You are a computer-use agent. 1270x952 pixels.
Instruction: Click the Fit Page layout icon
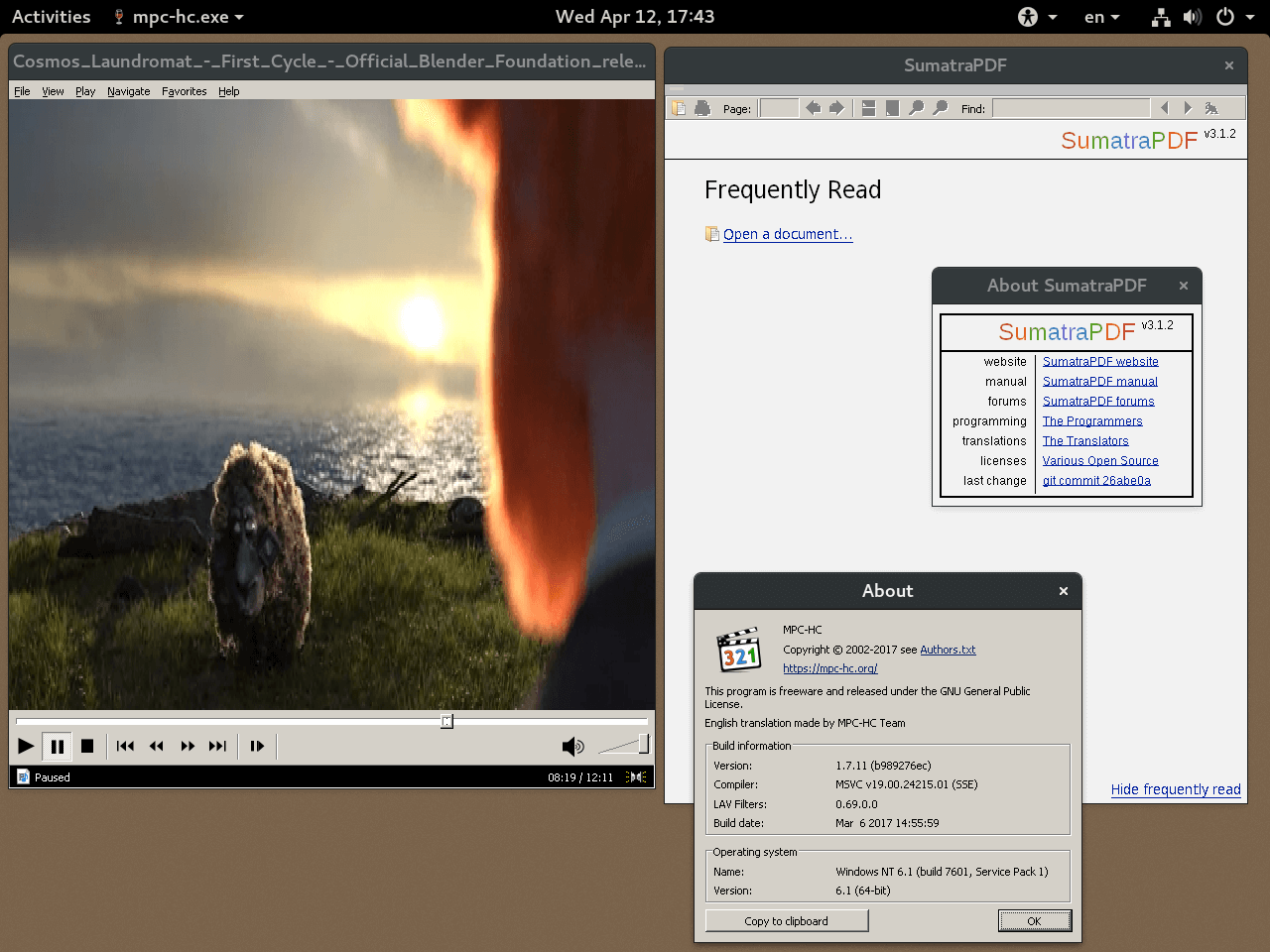point(890,107)
